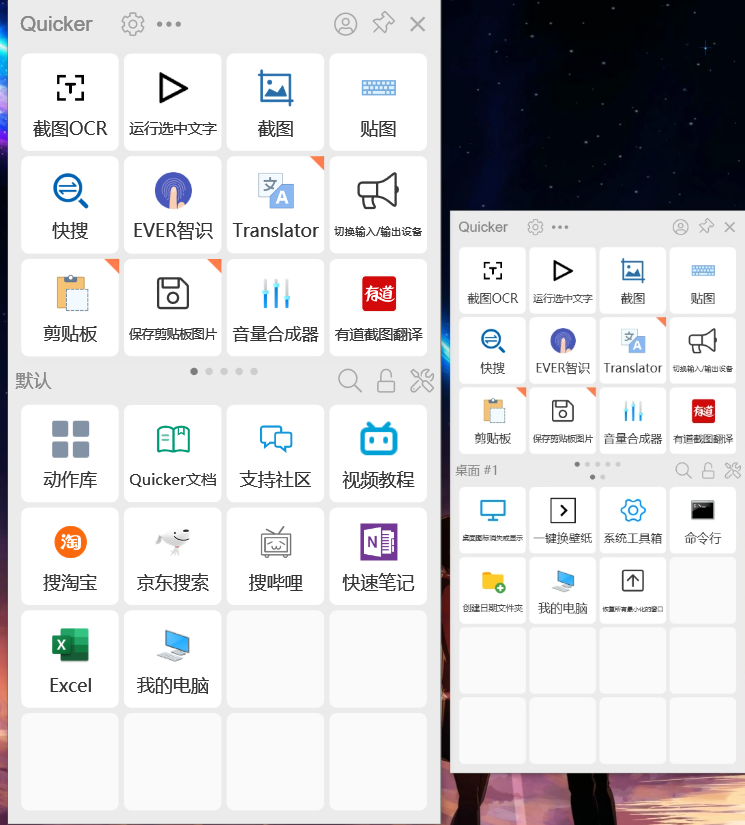
Task: Click 有道截图翻译 in the small Quicker panel
Action: 702,420
